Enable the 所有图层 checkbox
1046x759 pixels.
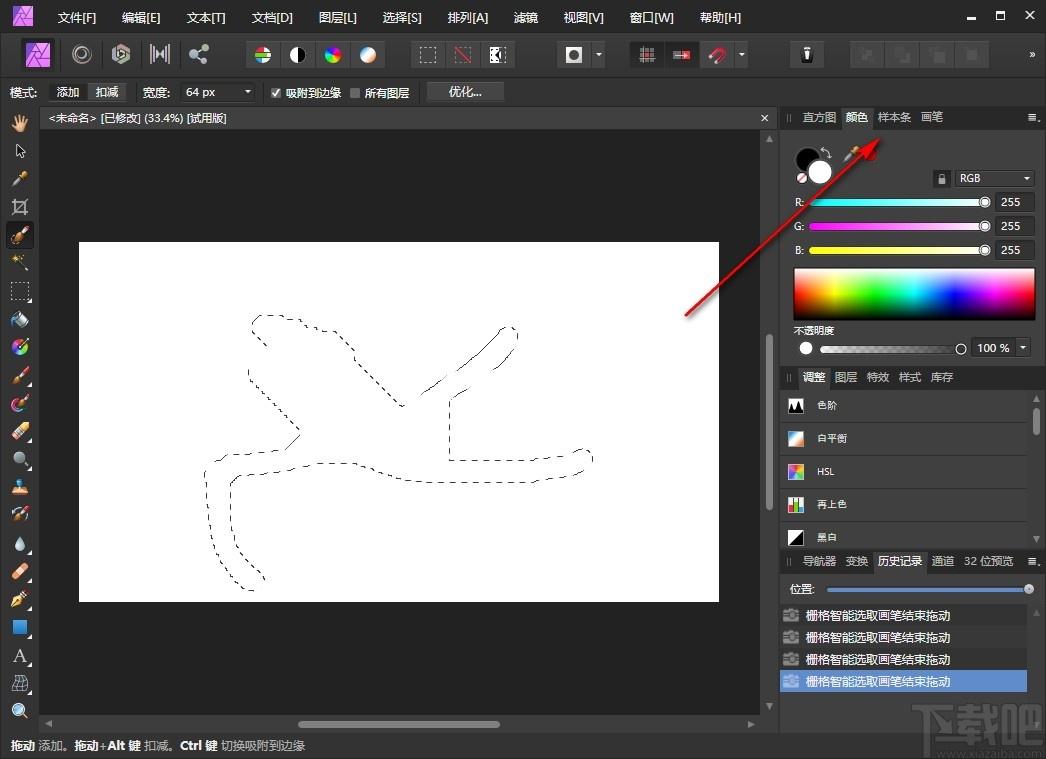click(355, 93)
